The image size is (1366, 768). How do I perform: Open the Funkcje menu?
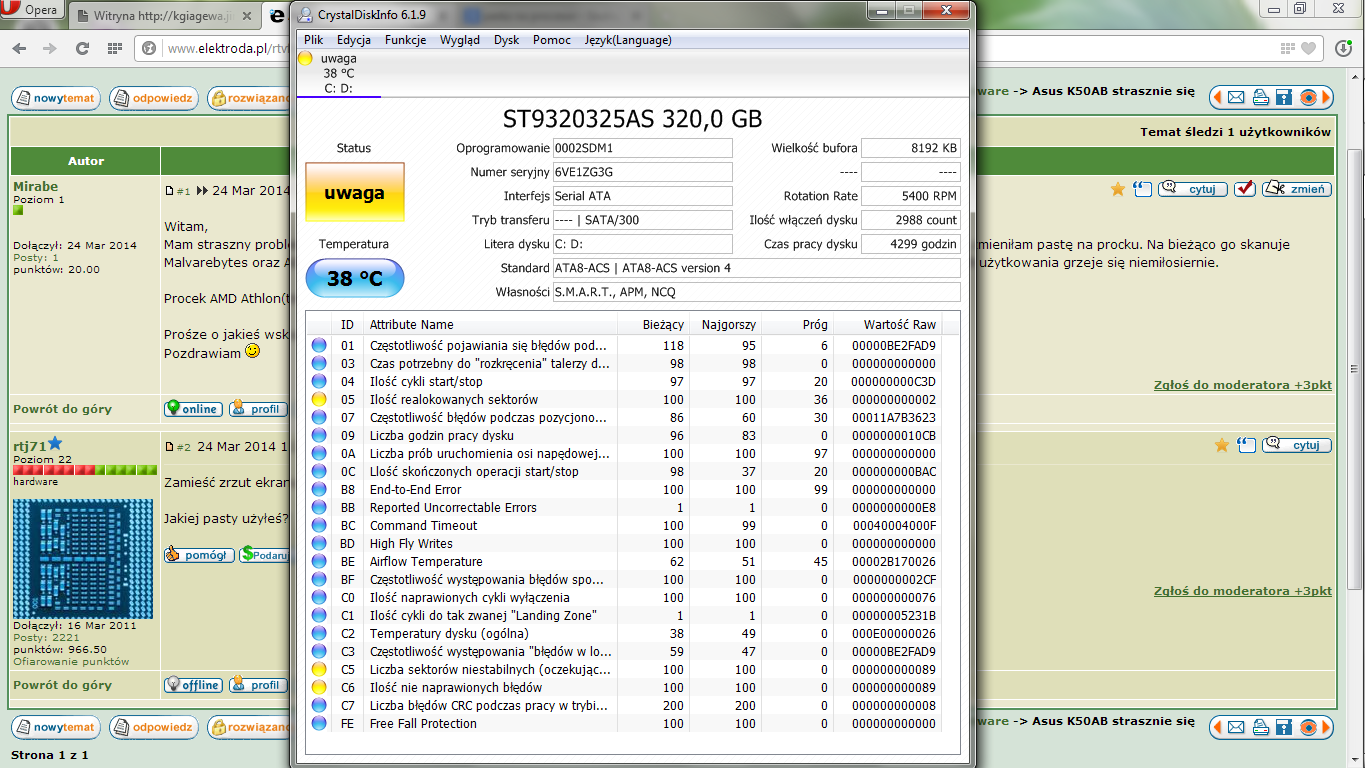pos(405,40)
